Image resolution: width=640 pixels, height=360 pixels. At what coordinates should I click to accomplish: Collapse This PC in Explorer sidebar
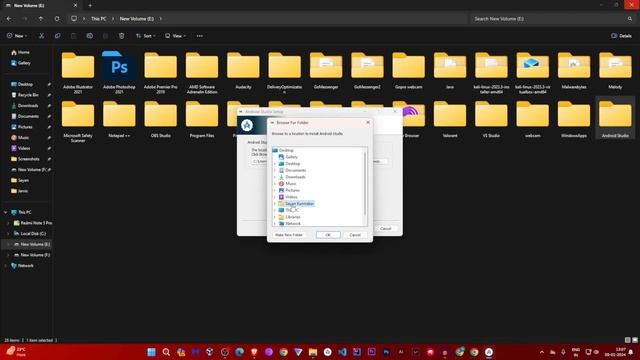tap(5, 212)
